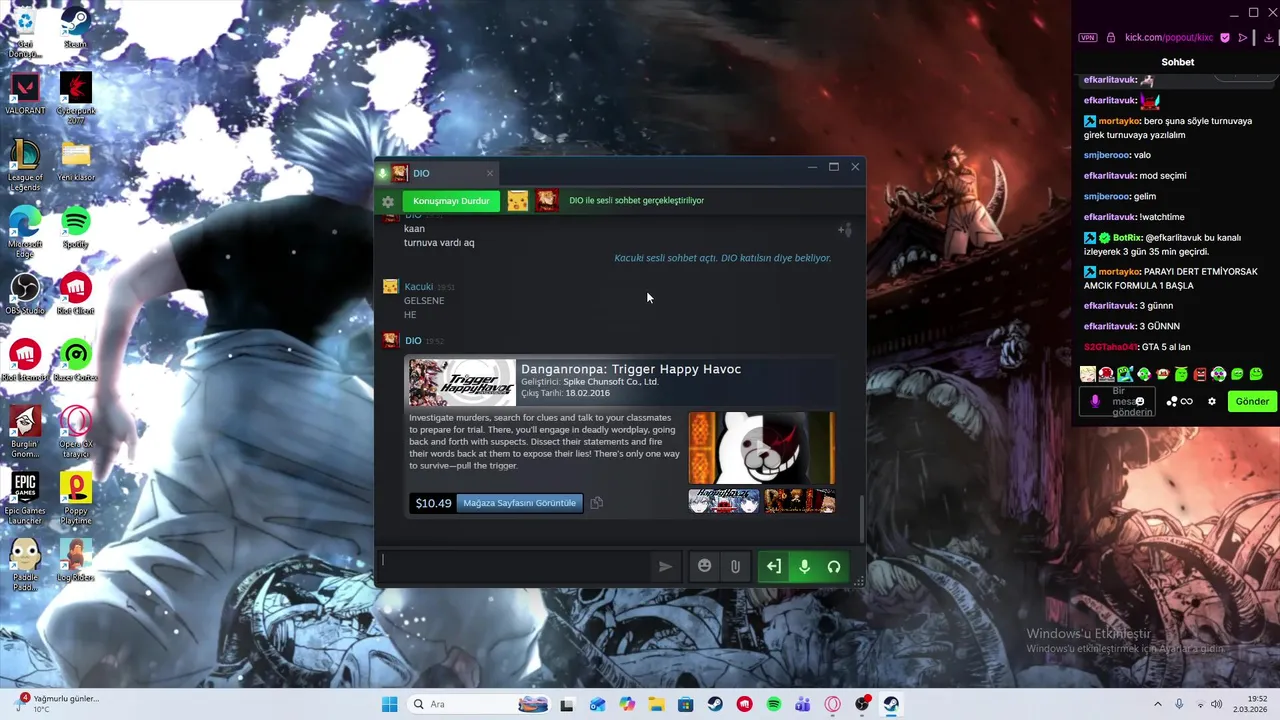Viewport: 1280px width, 720px height.
Task: Open the Windows Start menu
Action: [x=389, y=704]
